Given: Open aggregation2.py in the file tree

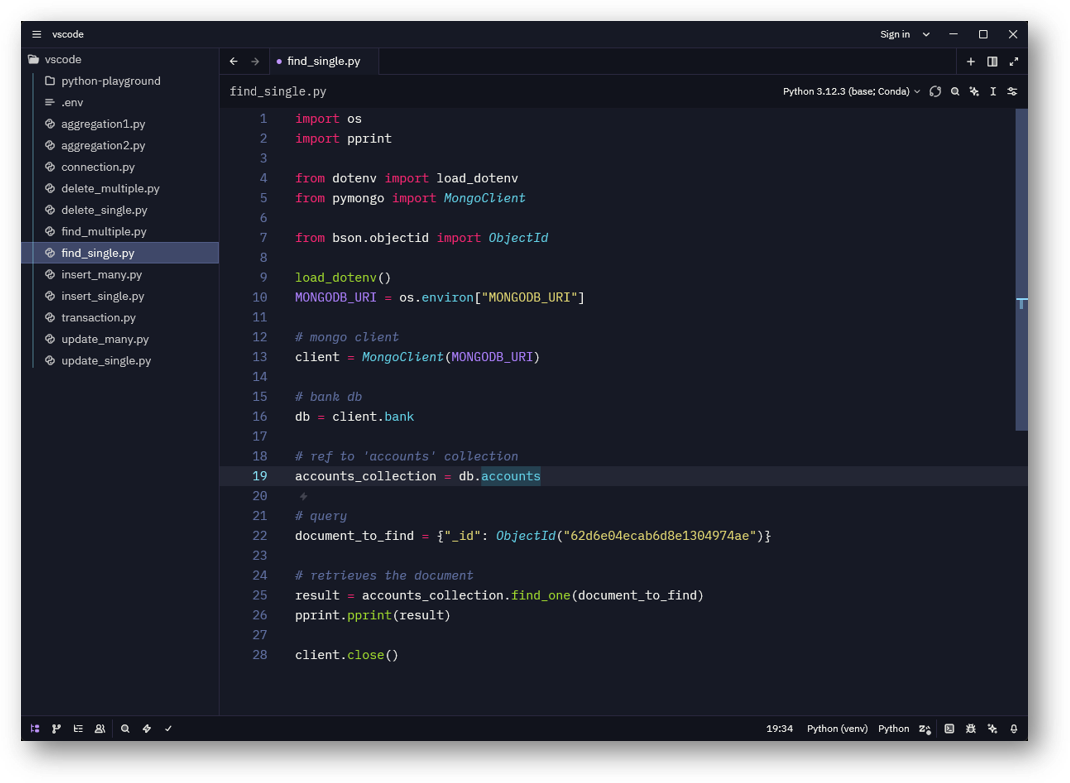Looking at the screenshot, I should click(120, 145).
